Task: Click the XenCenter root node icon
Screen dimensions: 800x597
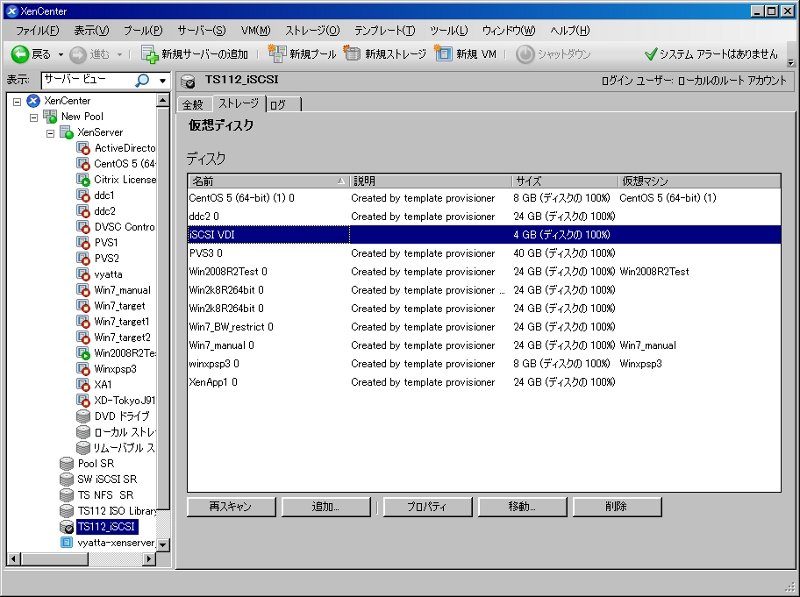Action: coord(33,101)
